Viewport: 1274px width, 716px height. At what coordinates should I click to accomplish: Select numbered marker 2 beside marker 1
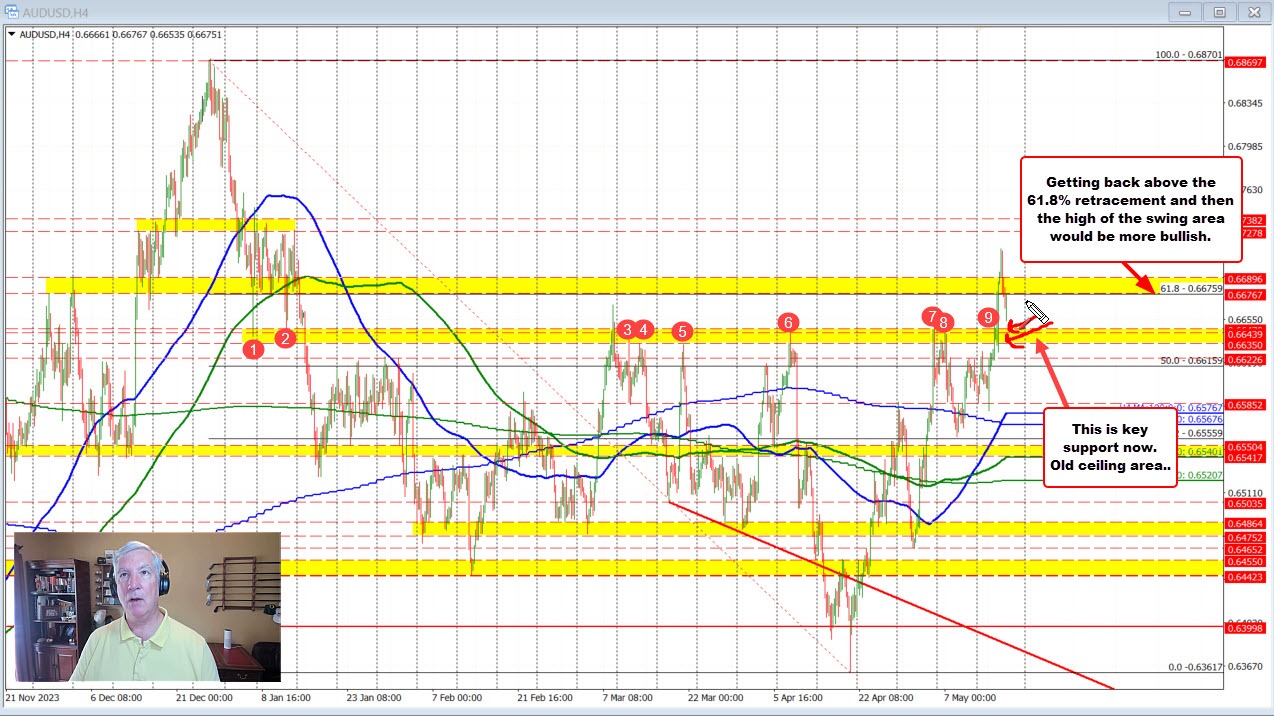(284, 338)
